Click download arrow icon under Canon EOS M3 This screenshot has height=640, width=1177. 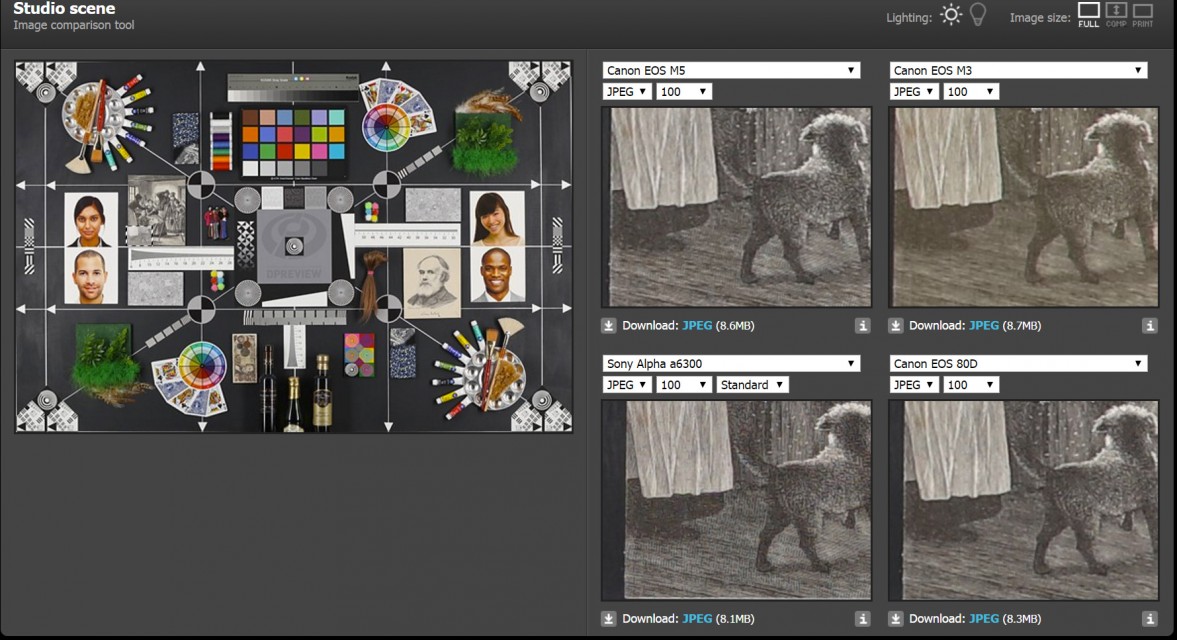[896, 326]
